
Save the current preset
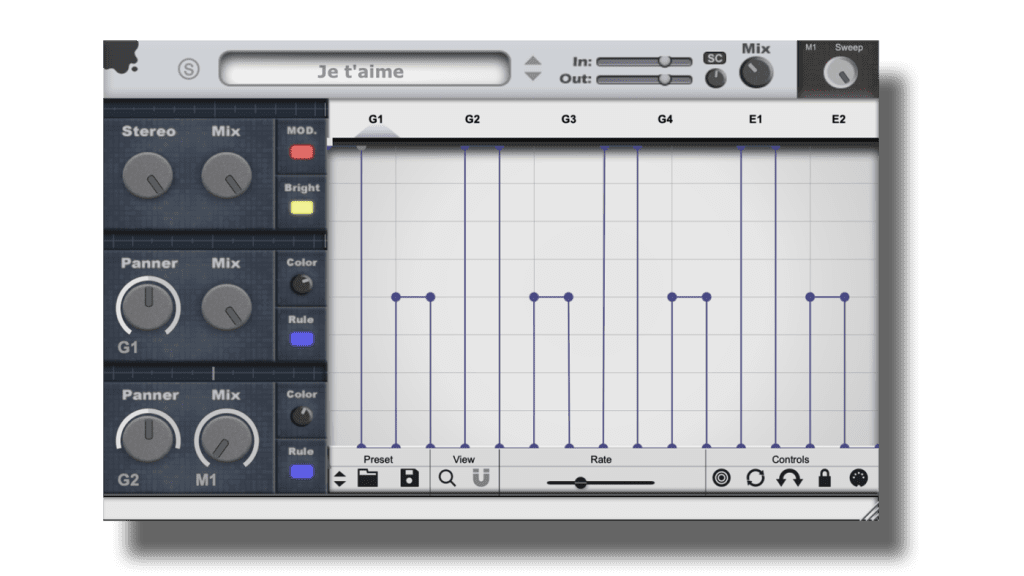click(410, 478)
